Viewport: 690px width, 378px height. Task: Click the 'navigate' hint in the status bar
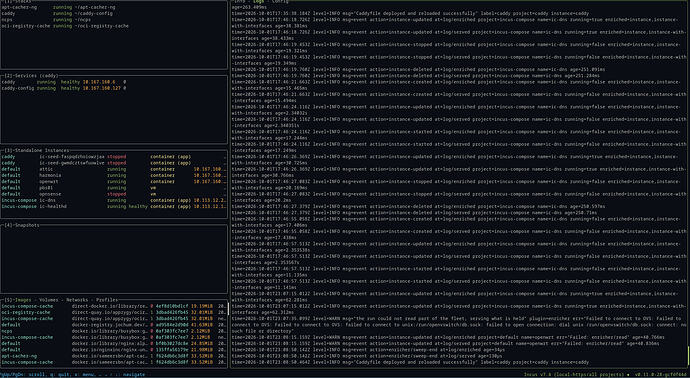pyautogui.click(x=134, y=374)
